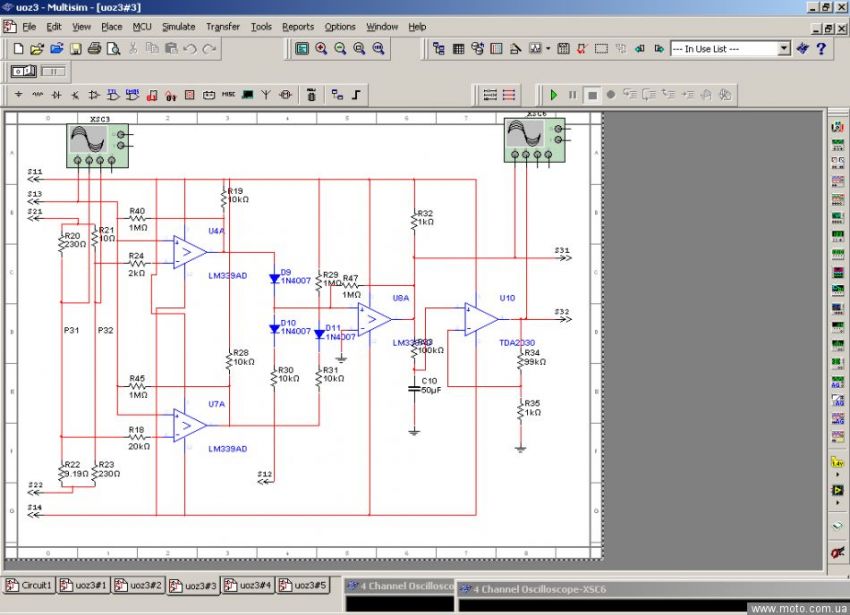Add a Multimeter instrument
The height and width of the screenshot is (615, 850).
tap(838, 127)
